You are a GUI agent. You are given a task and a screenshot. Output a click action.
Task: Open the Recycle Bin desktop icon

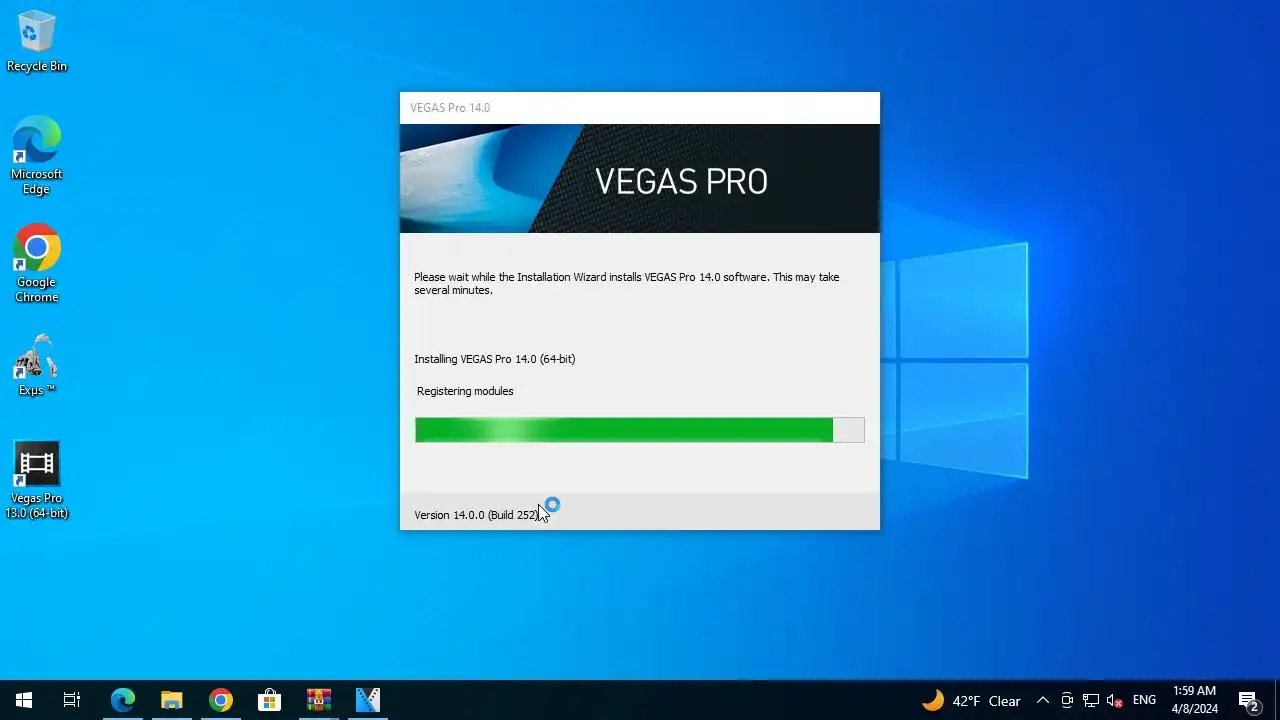36,41
